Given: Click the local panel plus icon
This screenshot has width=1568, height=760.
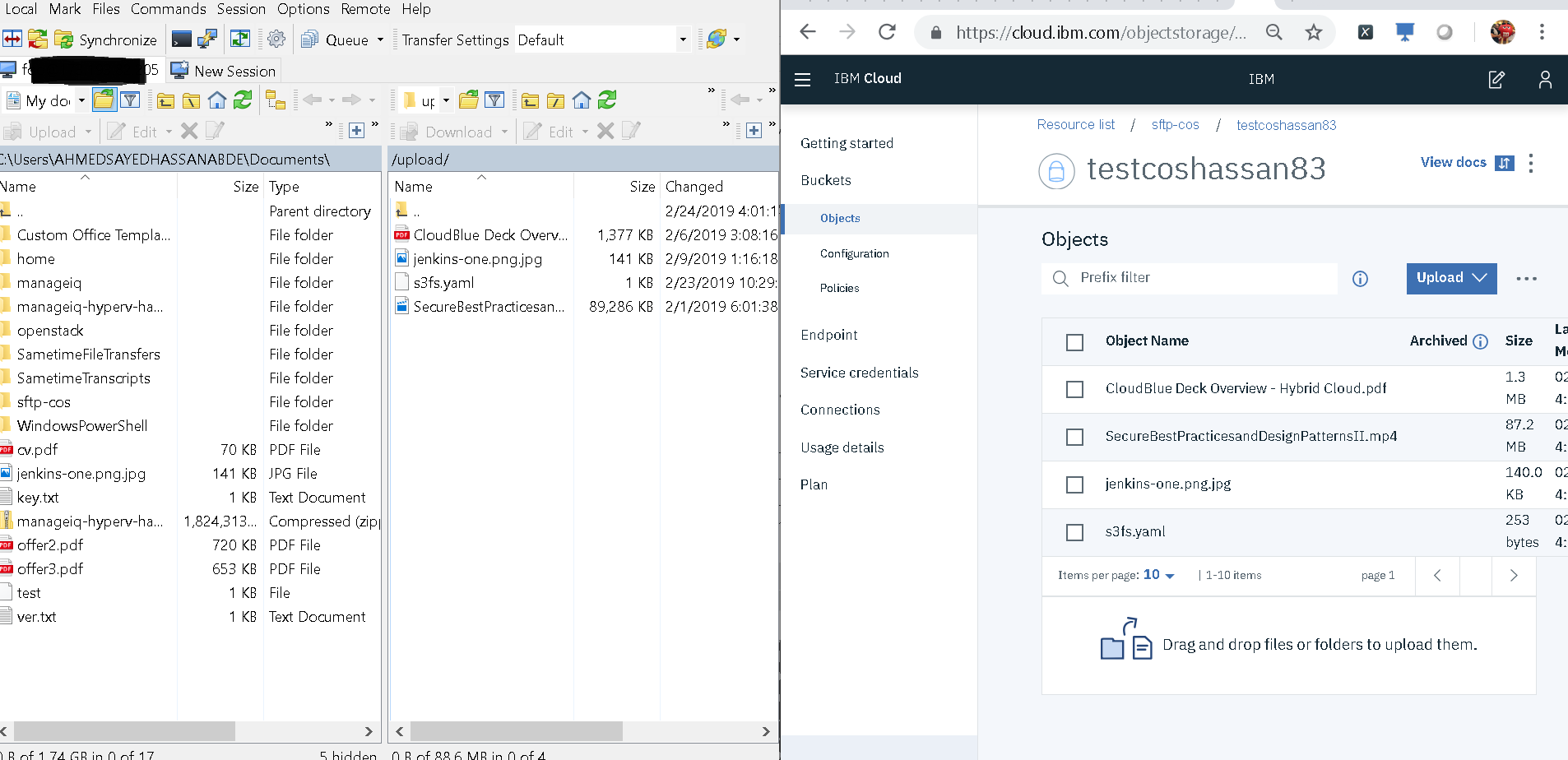Looking at the screenshot, I should 356,130.
